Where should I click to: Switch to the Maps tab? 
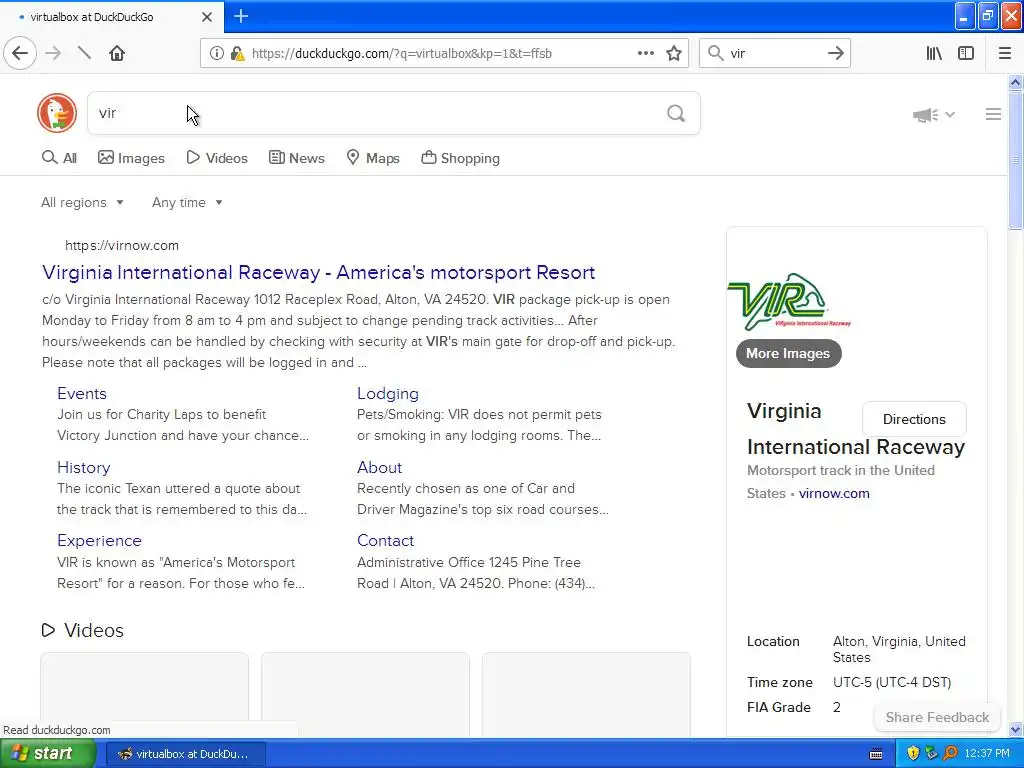point(373,158)
